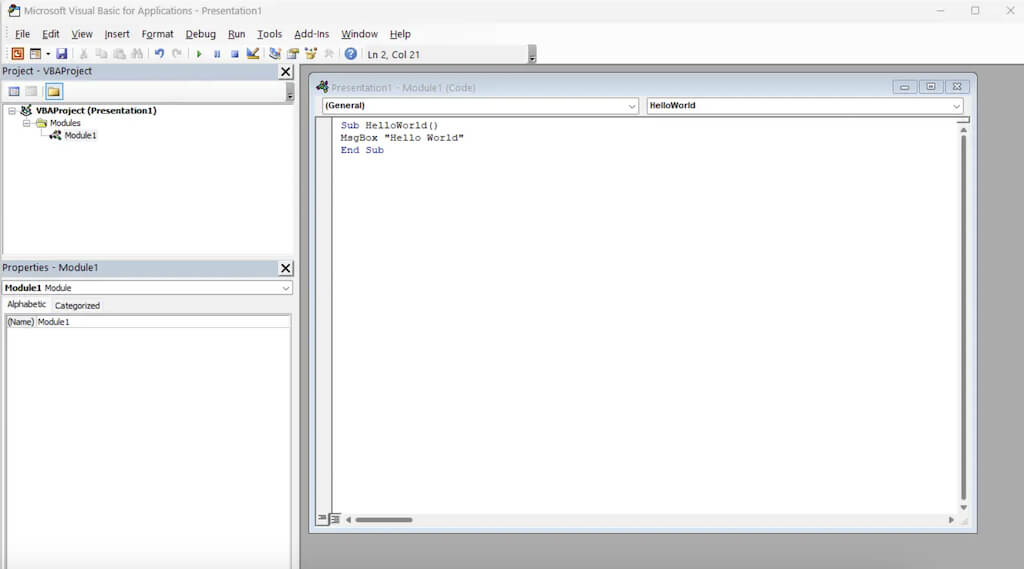Open the HelloWorld procedure dropdown
1024x569 pixels.
click(956, 106)
